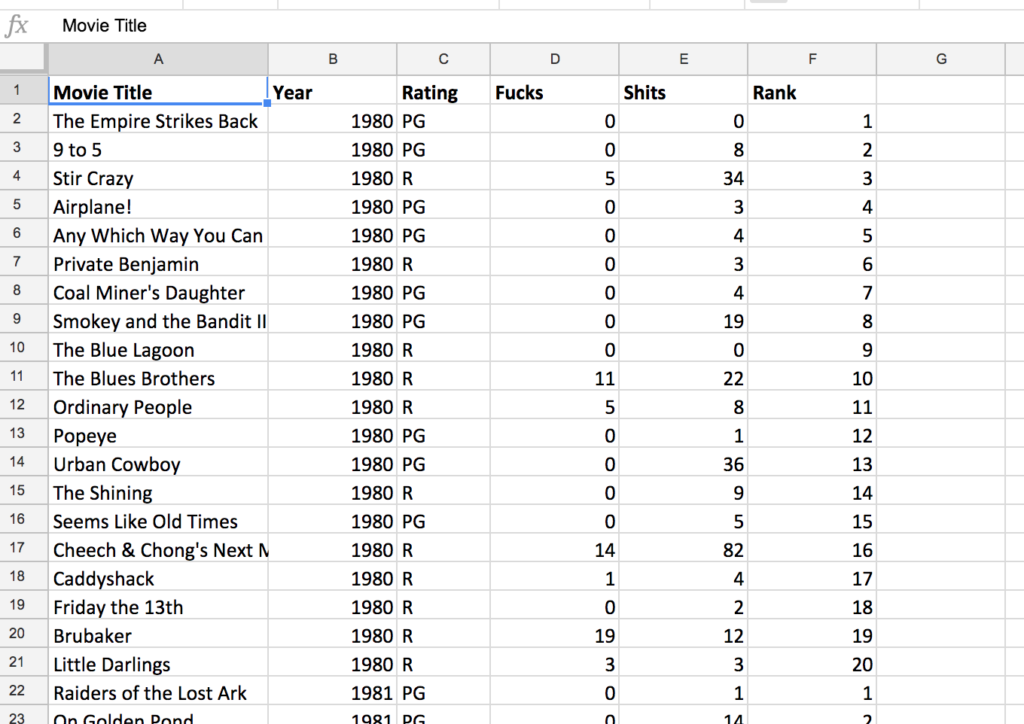The width and height of the screenshot is (1024, 724).
Task: Select the Ordinary People cell
Action: pyautogui.click(x=158, y=407)
